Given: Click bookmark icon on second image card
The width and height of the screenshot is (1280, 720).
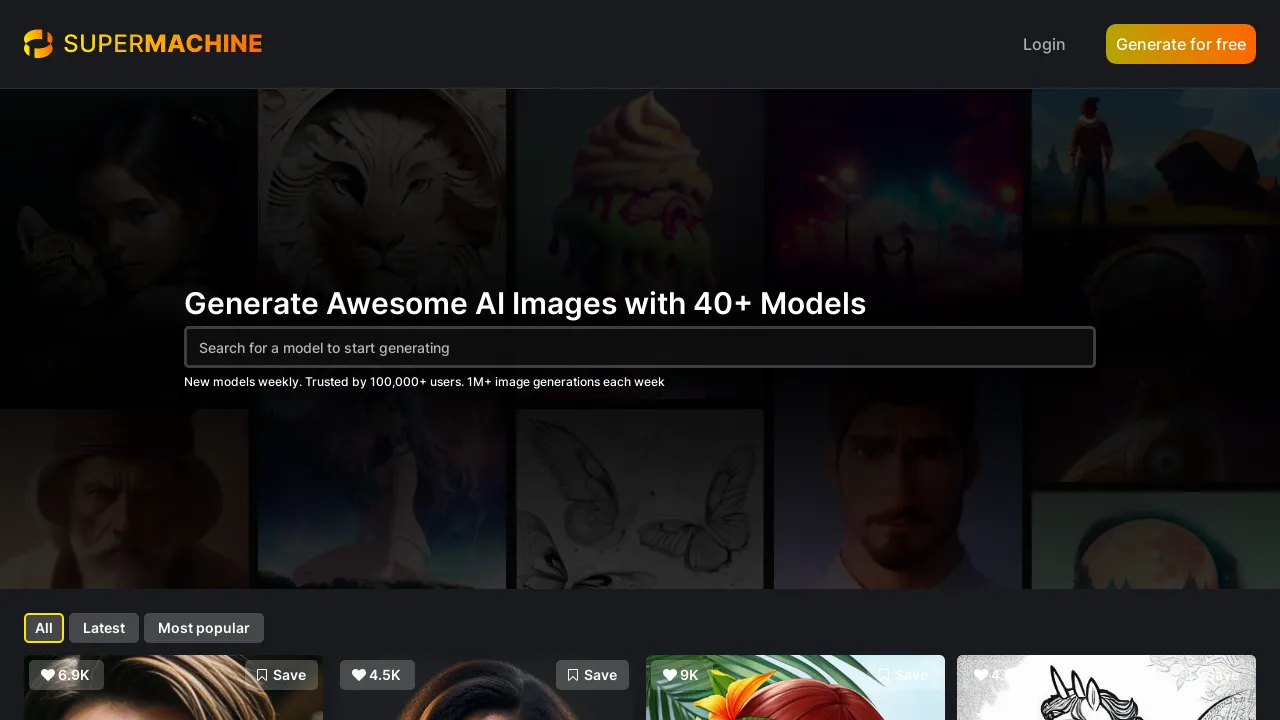Looking at the screenshot, I should point(573,675).
